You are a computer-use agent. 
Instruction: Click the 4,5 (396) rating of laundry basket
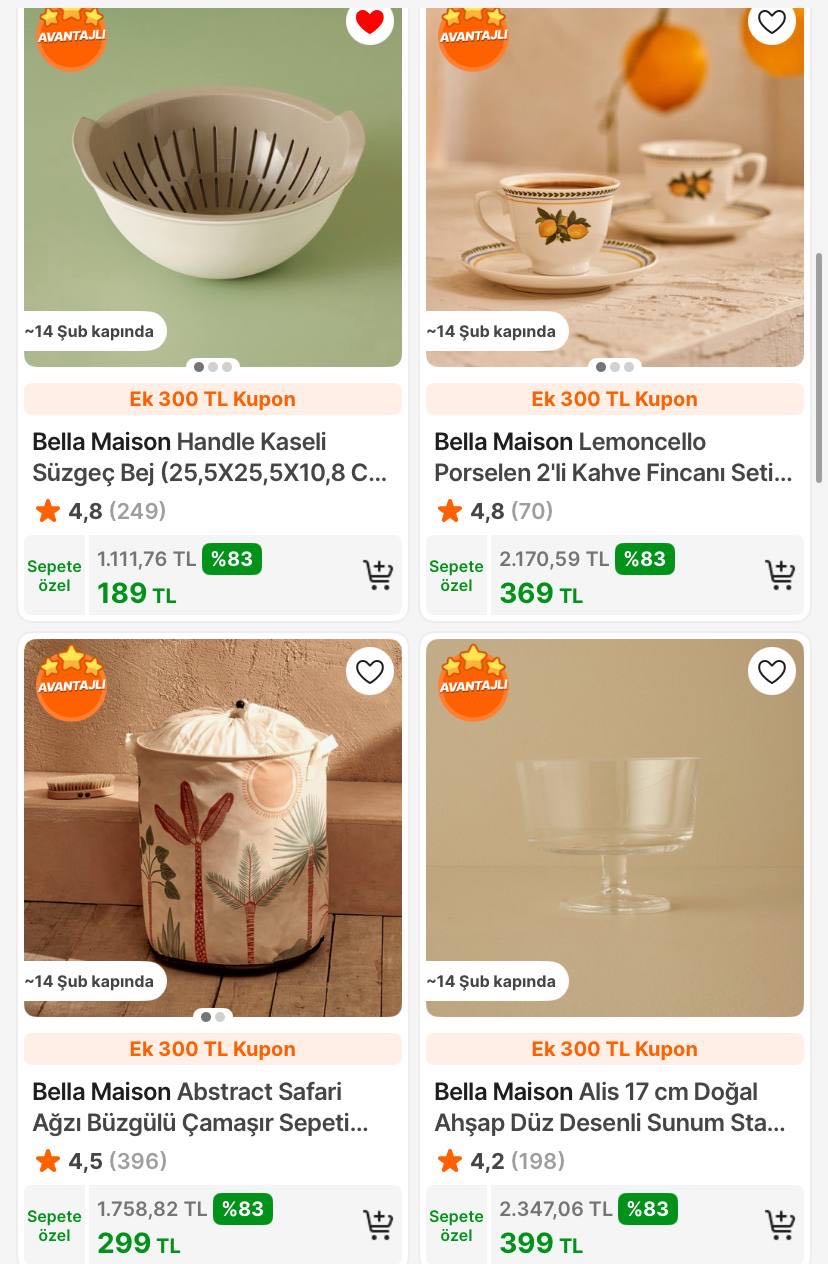coord(99,1161)
